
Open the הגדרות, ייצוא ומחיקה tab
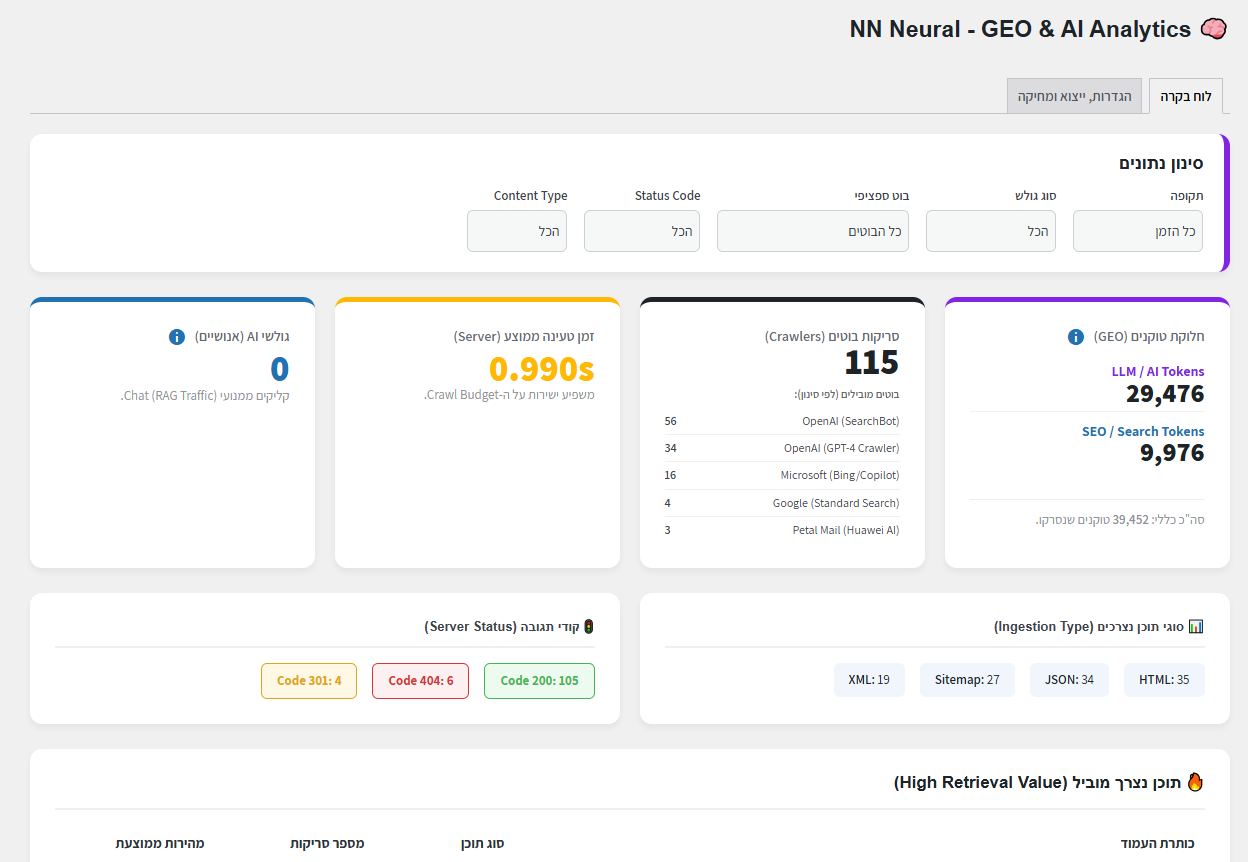(1074, 97)
